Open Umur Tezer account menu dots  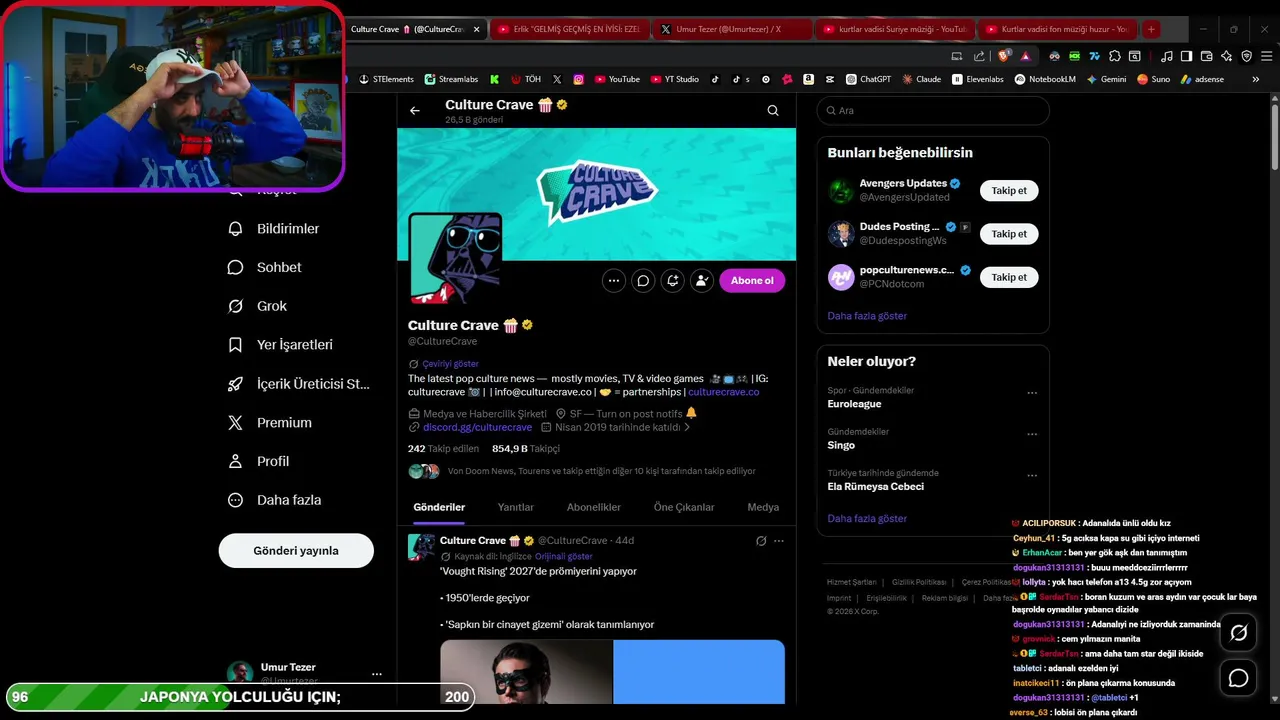click(377, 674)
